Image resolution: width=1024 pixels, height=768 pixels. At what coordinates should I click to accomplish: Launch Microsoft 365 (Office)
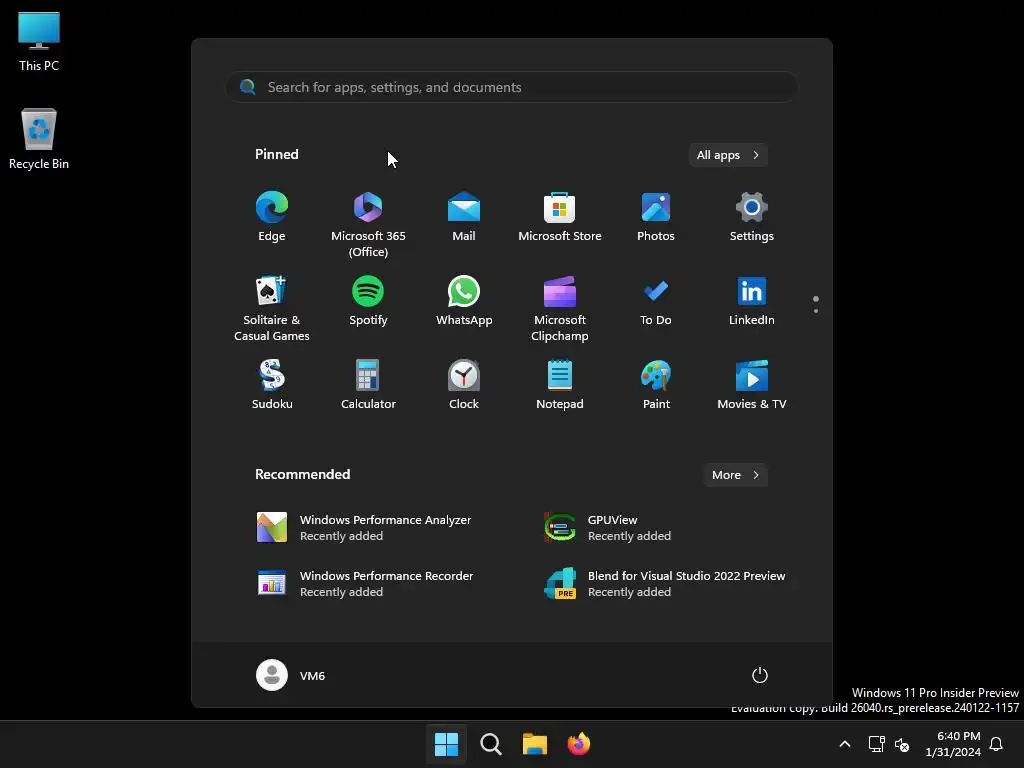coord(368,224)
